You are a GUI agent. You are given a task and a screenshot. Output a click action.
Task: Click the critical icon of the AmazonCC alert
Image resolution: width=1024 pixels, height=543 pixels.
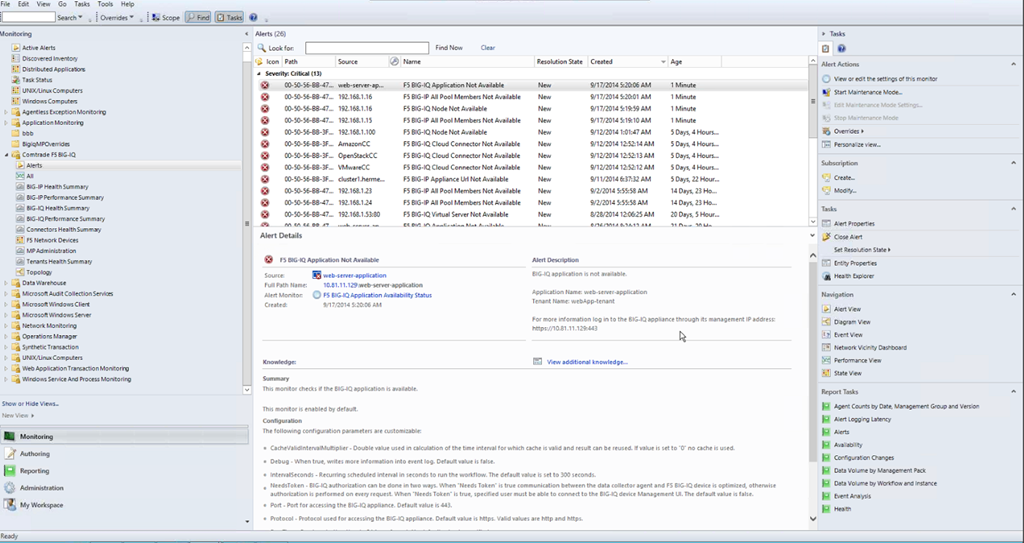pyautogui.click(x=265, y=144)
